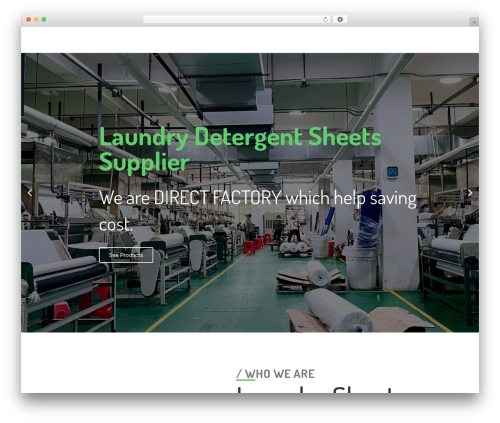Viewport: 500px width, 423px height.
Task: Select the Laundry Detergent Sheets Supplier headline
Action: click(240, 149)
